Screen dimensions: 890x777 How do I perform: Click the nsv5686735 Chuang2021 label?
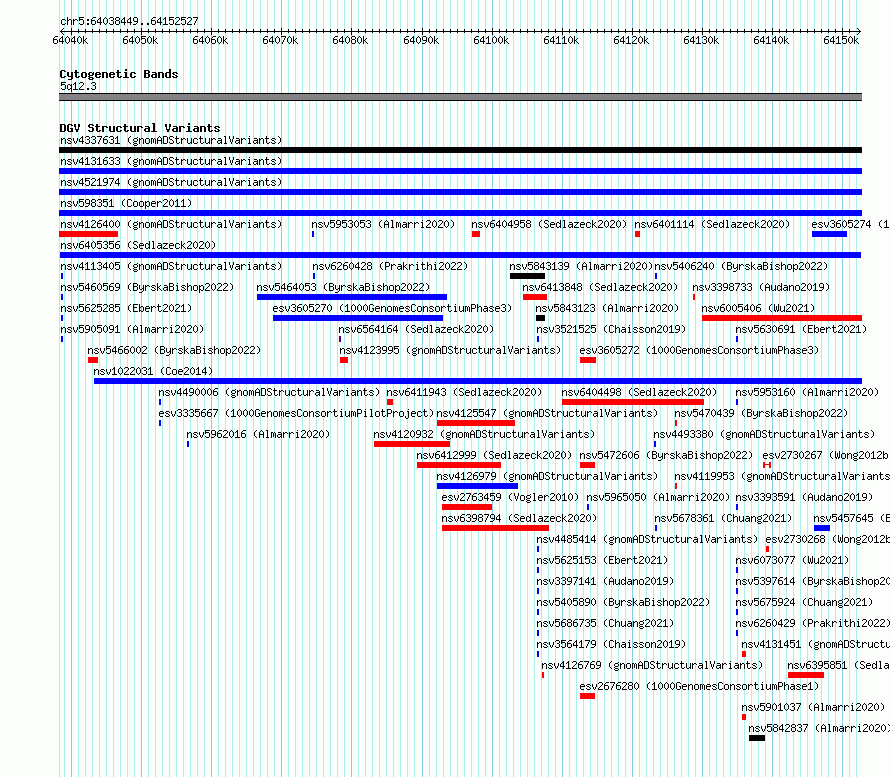click(x=605, y=623)
